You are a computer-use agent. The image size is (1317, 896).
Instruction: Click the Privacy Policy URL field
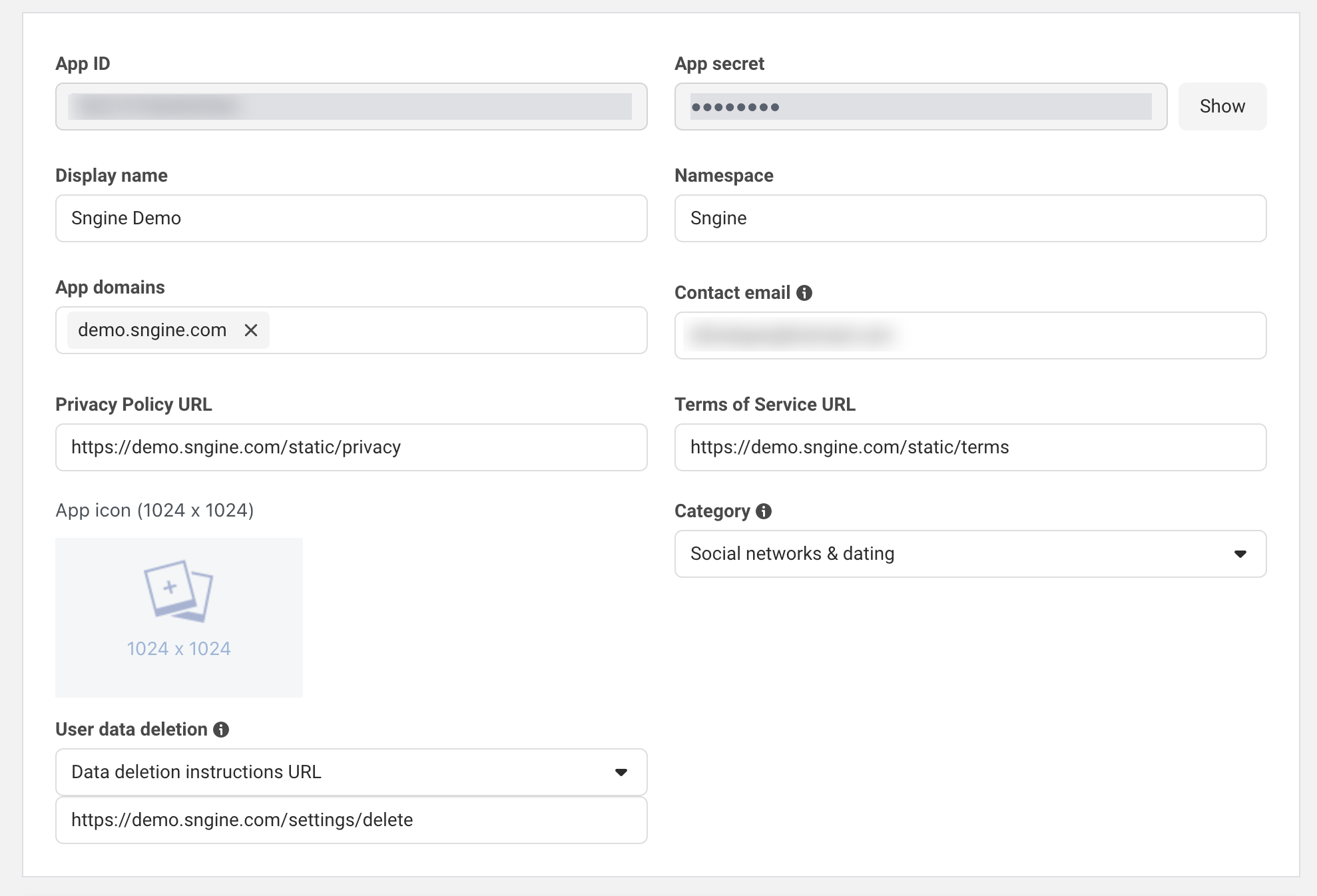[x=351, y=447]
